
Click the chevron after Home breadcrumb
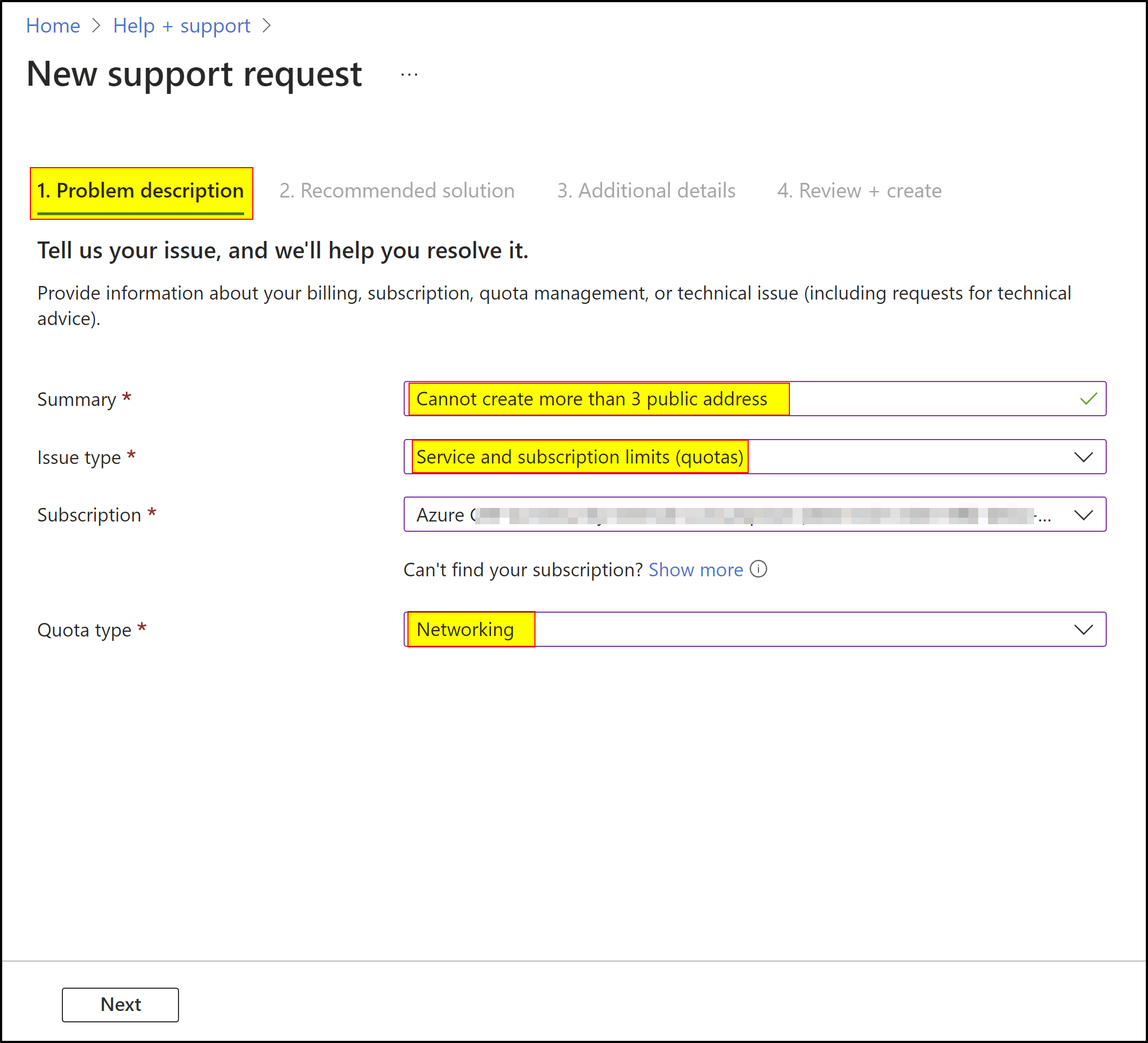pyautogui.click(x=96, y=26)
